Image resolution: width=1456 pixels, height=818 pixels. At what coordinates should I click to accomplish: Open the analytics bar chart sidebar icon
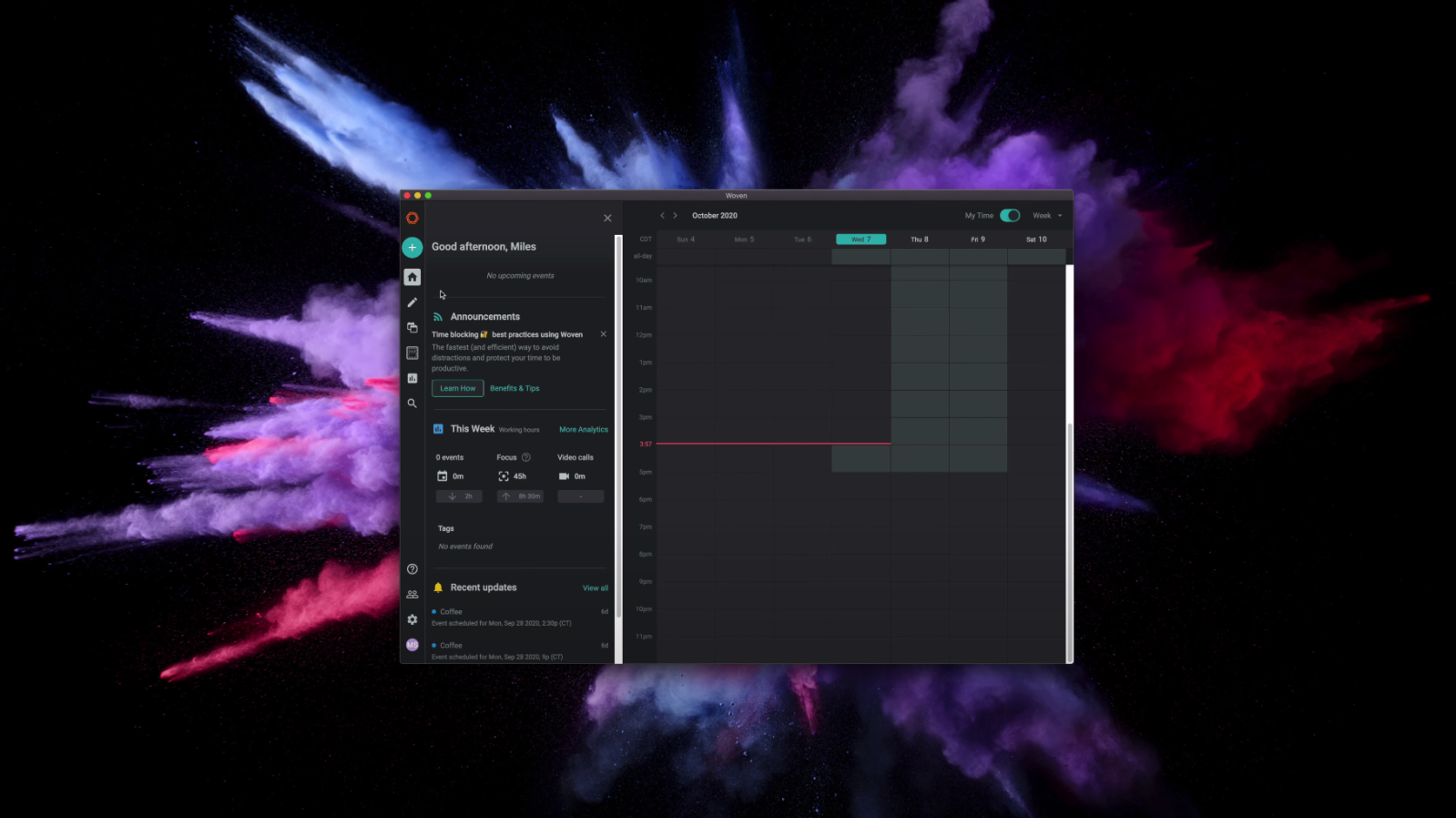point(412,378)
